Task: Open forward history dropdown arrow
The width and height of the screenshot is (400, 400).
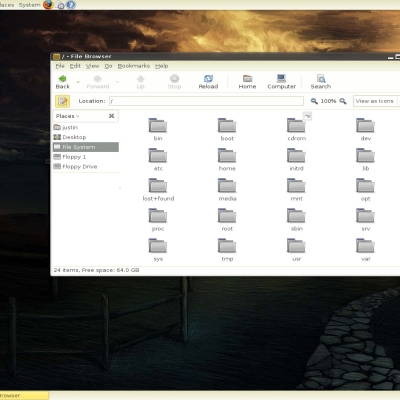Action: pos(117,82)
